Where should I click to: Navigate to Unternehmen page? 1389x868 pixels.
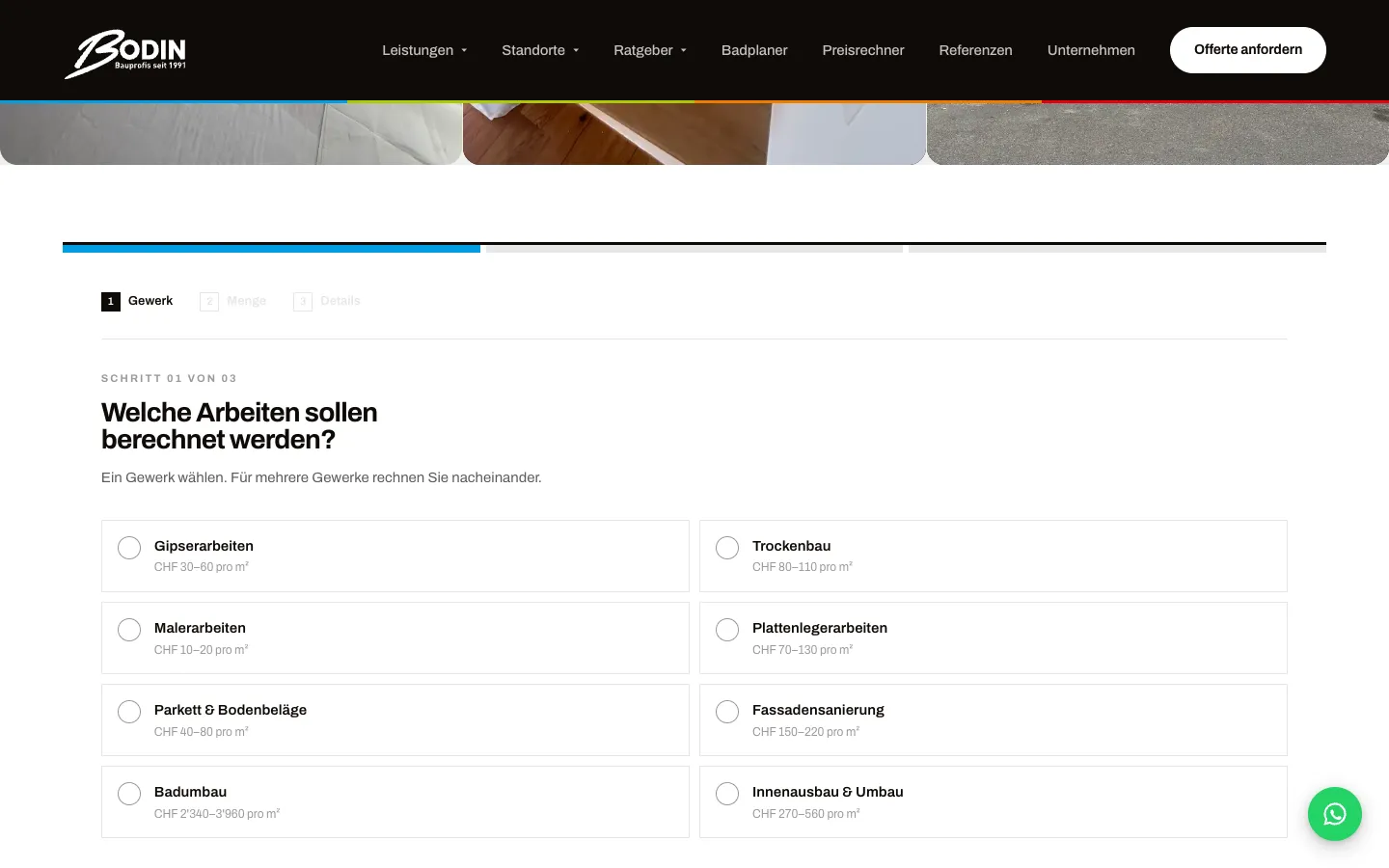(x=1091, y=50)
